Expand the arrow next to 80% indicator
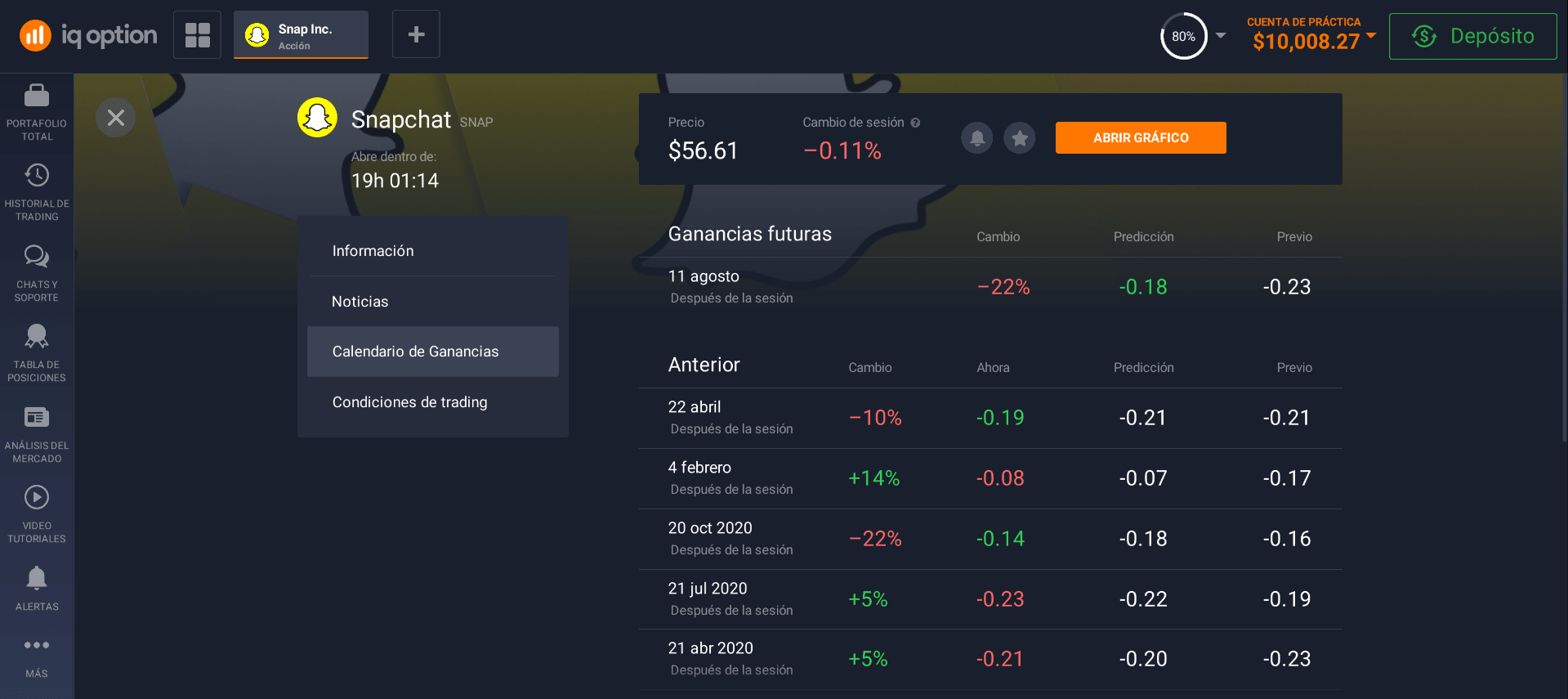The image size is (1568, 699). (x=1221, y=35)
